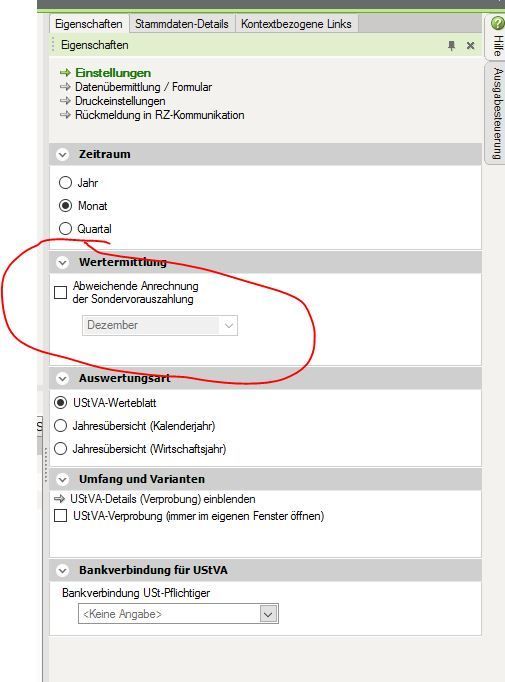Collapse the Bankverbindung für UStVA section

click(63, 570)
